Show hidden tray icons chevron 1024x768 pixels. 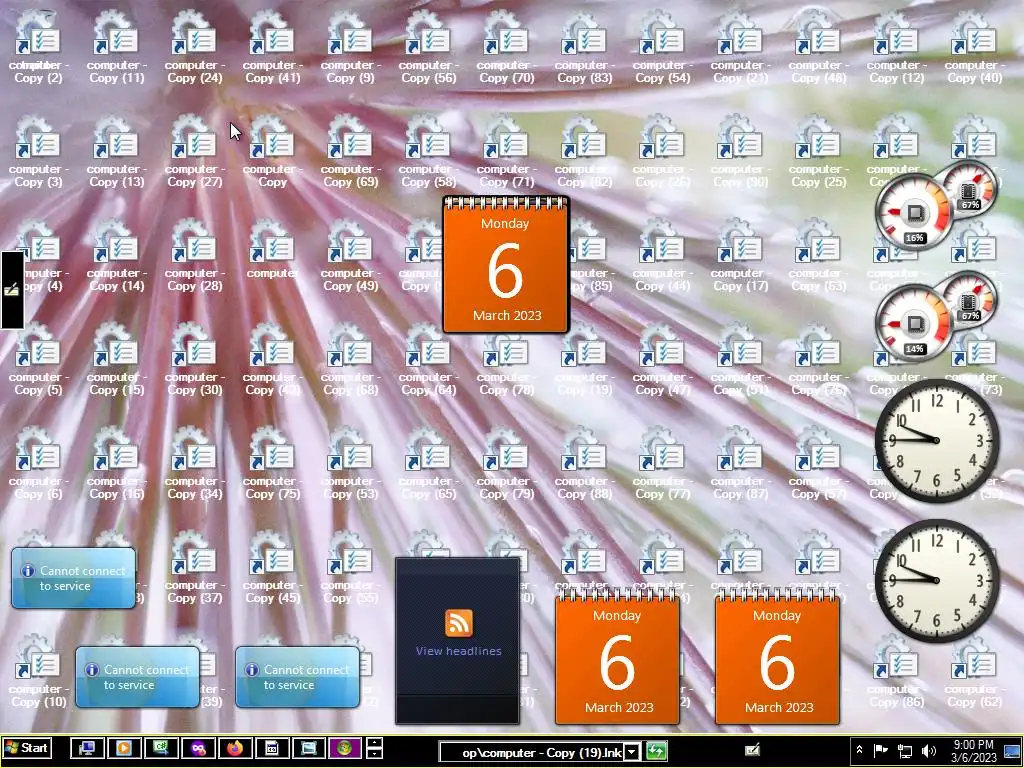click(860, 751)
